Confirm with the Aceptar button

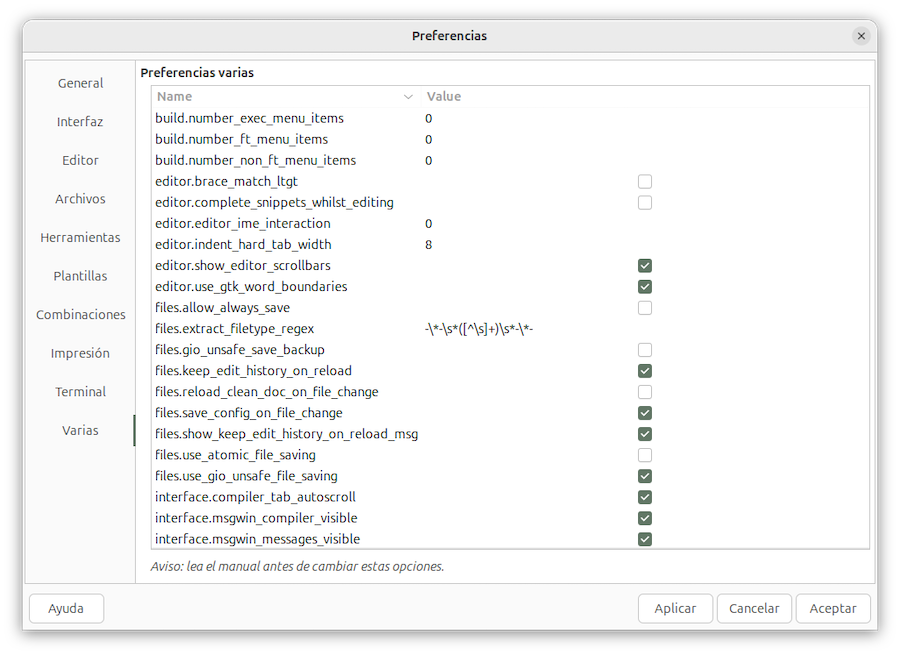coord(833,608)
